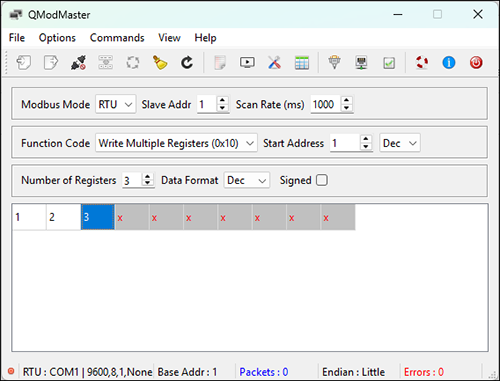Click the red connection status indicator
The image size is (500, 381).
pyautogui.click(x=11, y=371)
